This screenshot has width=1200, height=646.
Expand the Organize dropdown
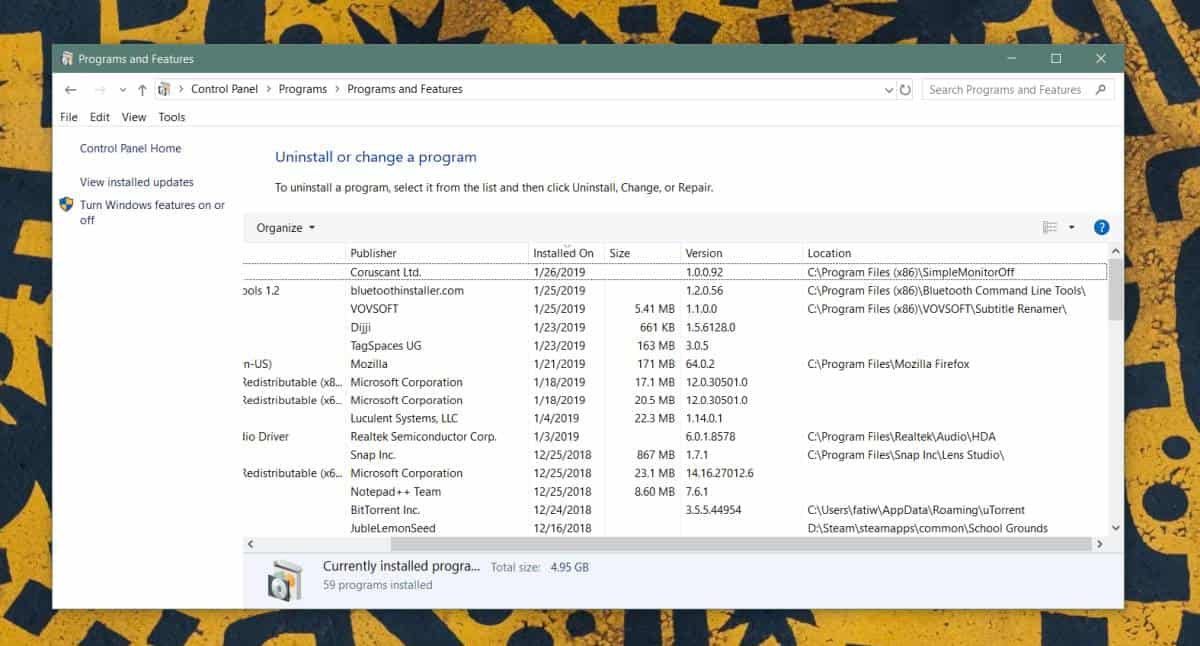click(286, 228)
